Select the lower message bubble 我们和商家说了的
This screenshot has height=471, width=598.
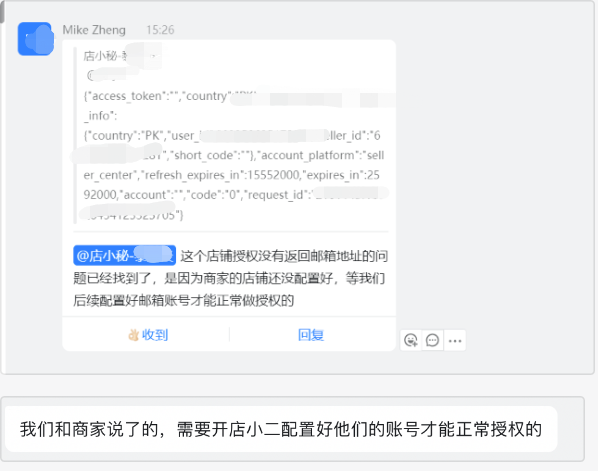[281, 429]
